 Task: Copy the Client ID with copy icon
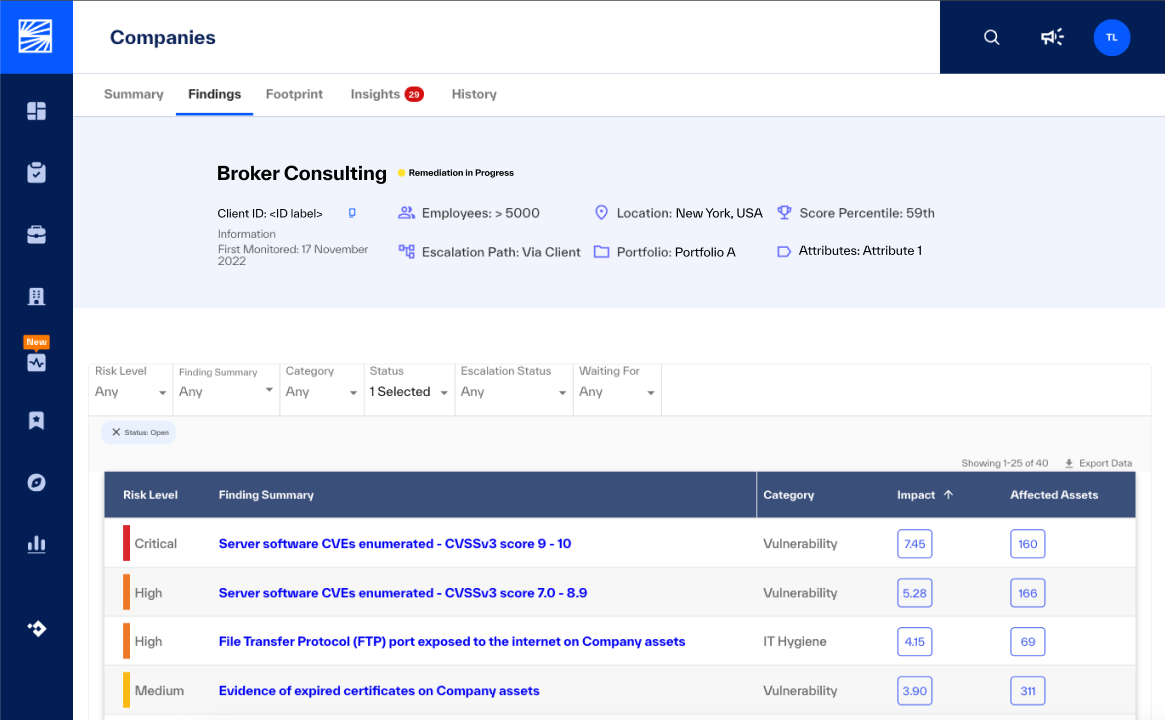pos(352,213)
